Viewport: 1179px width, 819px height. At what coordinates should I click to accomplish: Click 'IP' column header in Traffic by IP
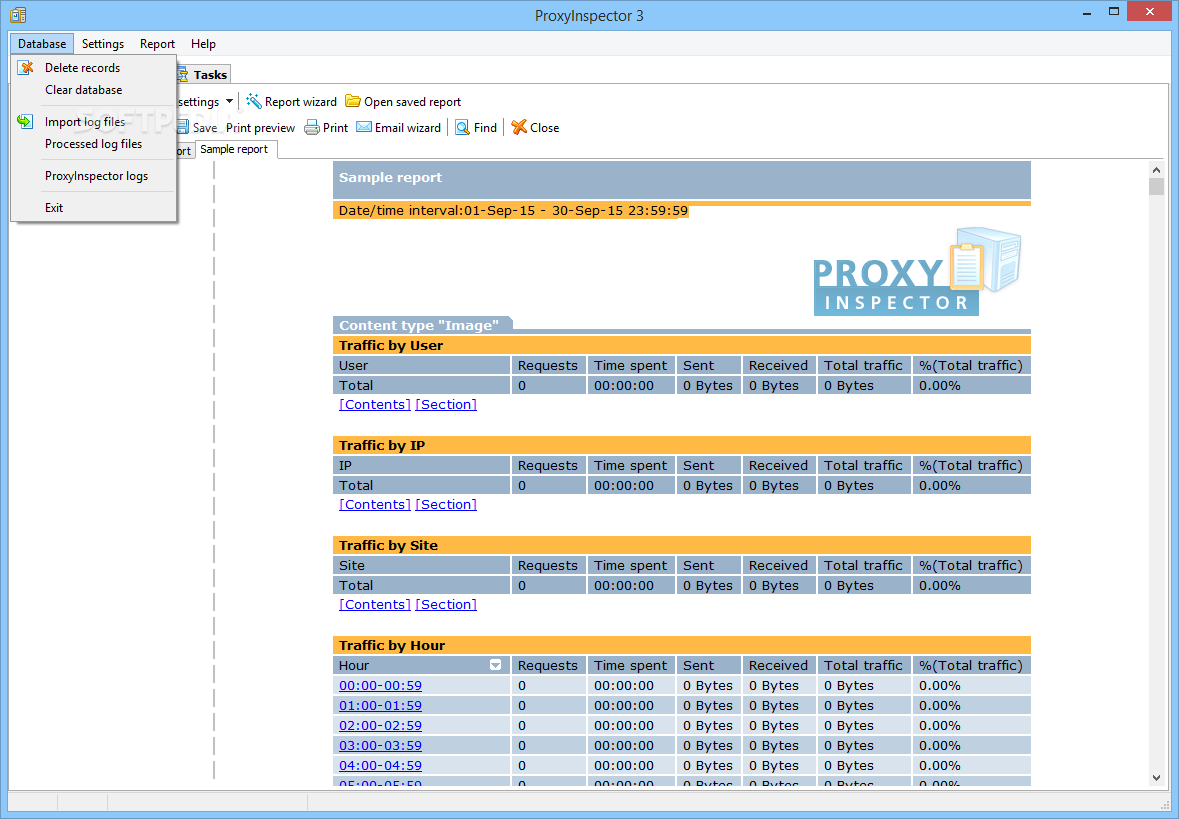(422, 466)
